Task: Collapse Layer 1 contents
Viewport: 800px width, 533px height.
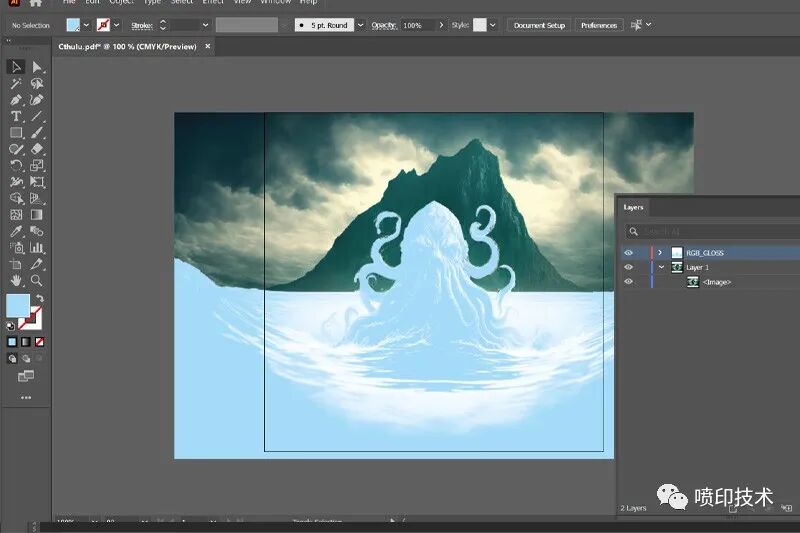Action: pyautogui.click(x=661, y=267)
